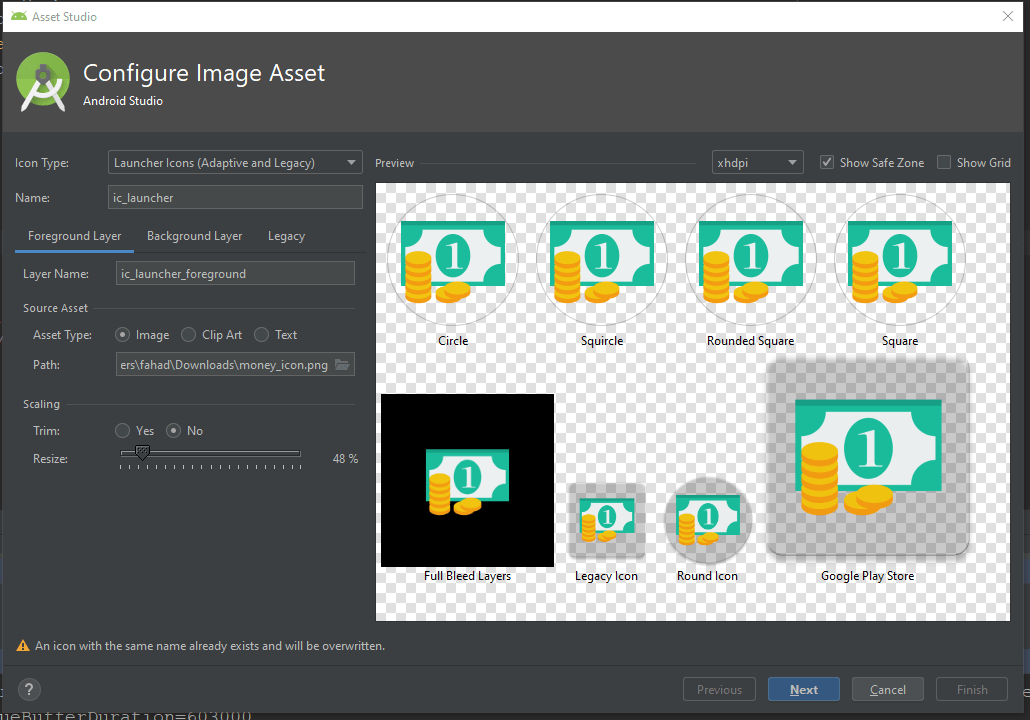The width and height of the screenshot is (1030, 720).
Task: Enable the Show Grid checkbox
Action: pyautogui.click(x=944, y=162)
